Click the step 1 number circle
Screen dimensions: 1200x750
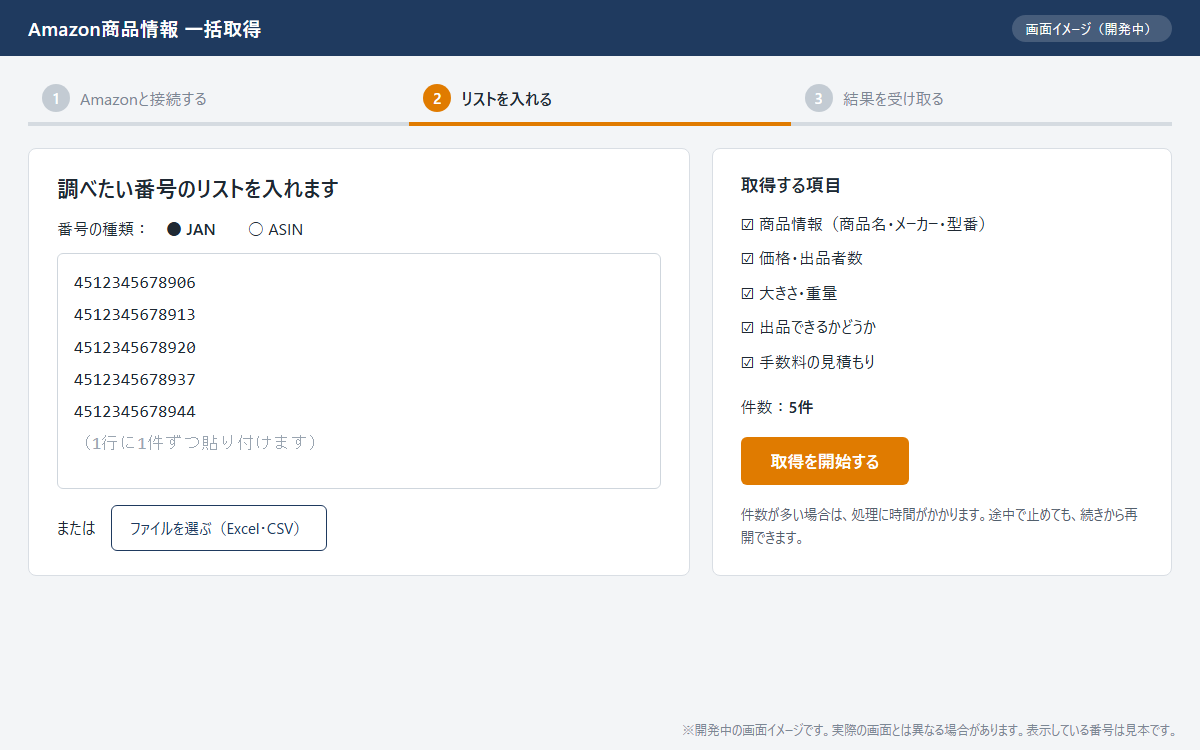pos(56,98)
